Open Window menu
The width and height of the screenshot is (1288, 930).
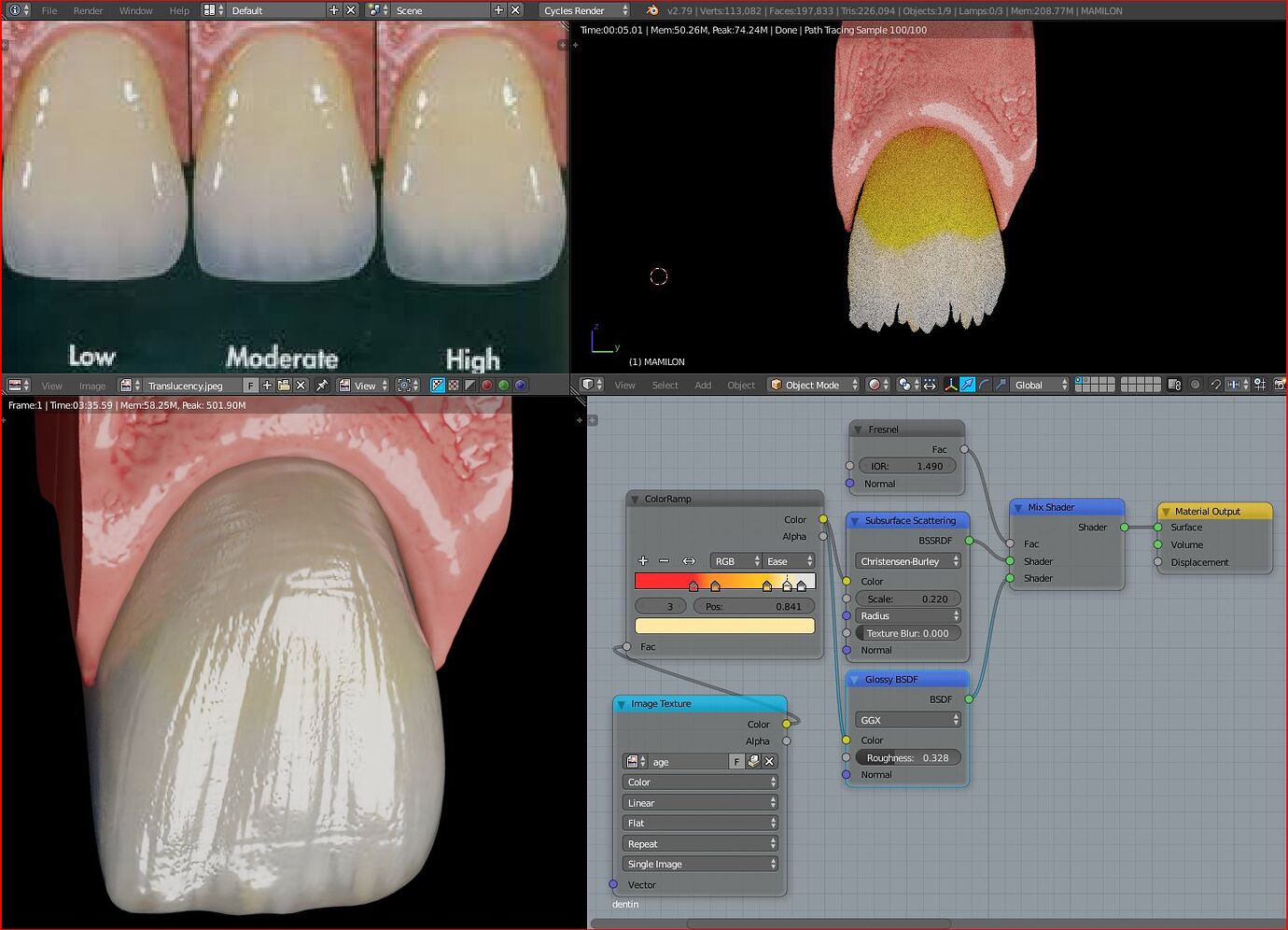[x=135, y=10]
